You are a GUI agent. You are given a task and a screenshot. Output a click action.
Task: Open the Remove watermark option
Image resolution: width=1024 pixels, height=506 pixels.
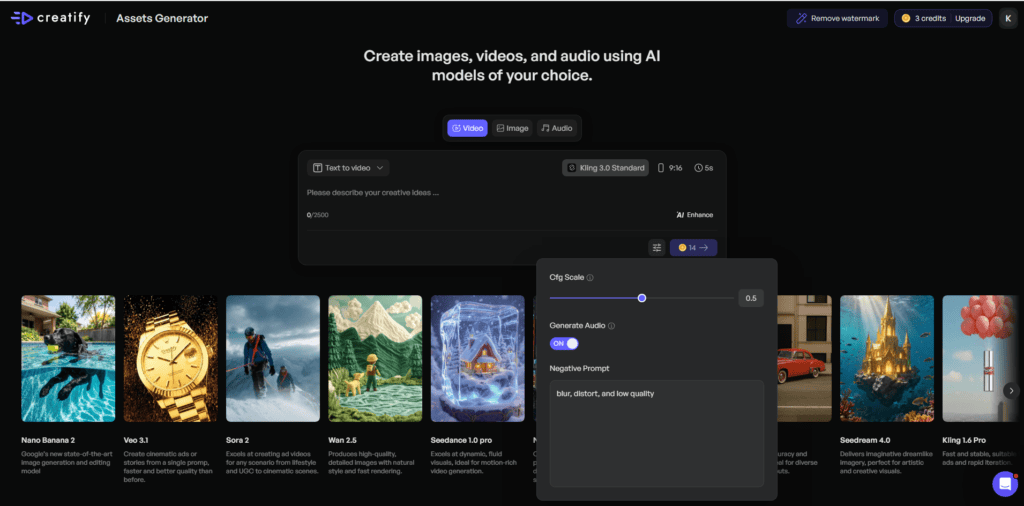pos(837,18)
